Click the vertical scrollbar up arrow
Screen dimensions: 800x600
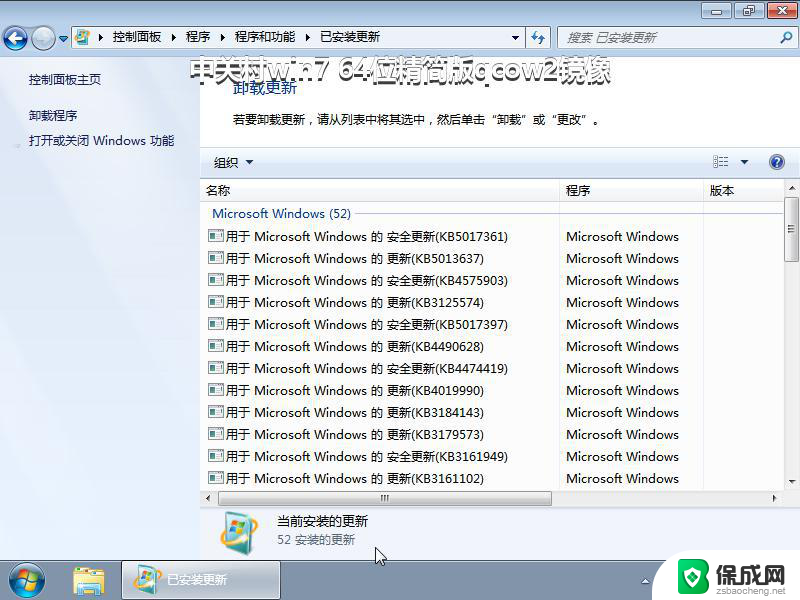tap(791, 188)
